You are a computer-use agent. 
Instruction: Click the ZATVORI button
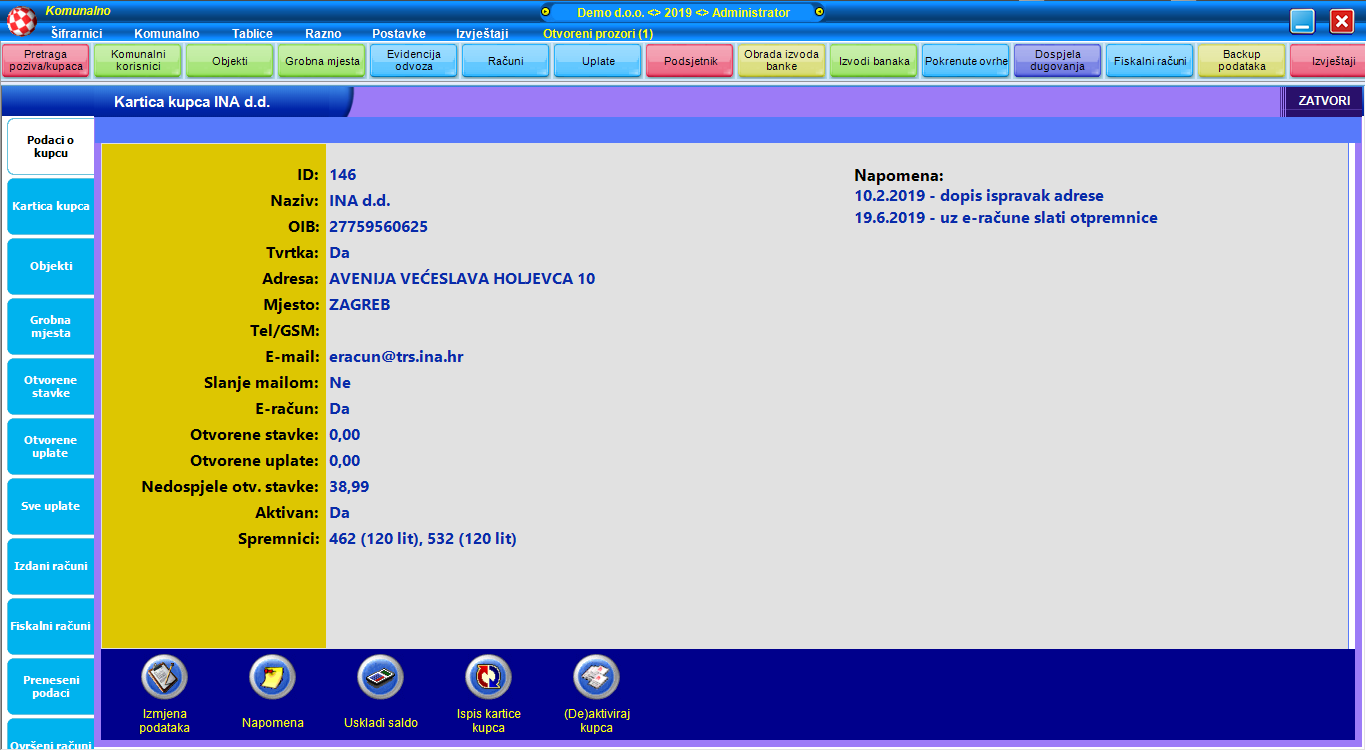tap(1323, 101)
